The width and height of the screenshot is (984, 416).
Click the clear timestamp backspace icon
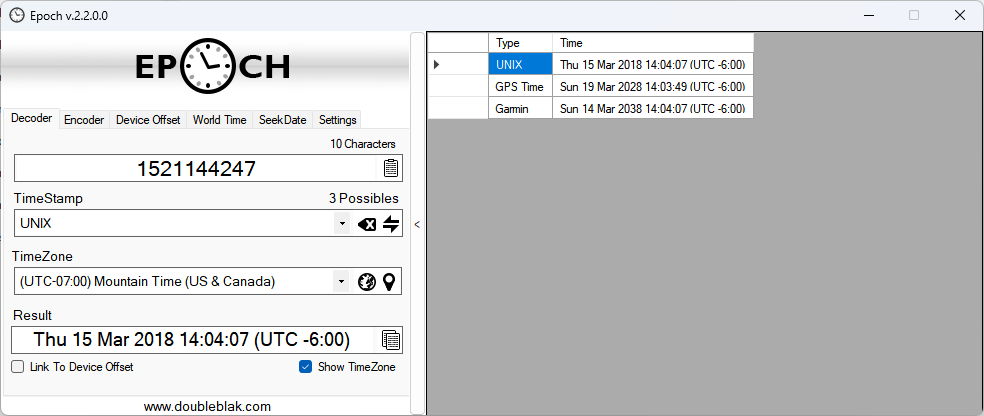point(367,224)
